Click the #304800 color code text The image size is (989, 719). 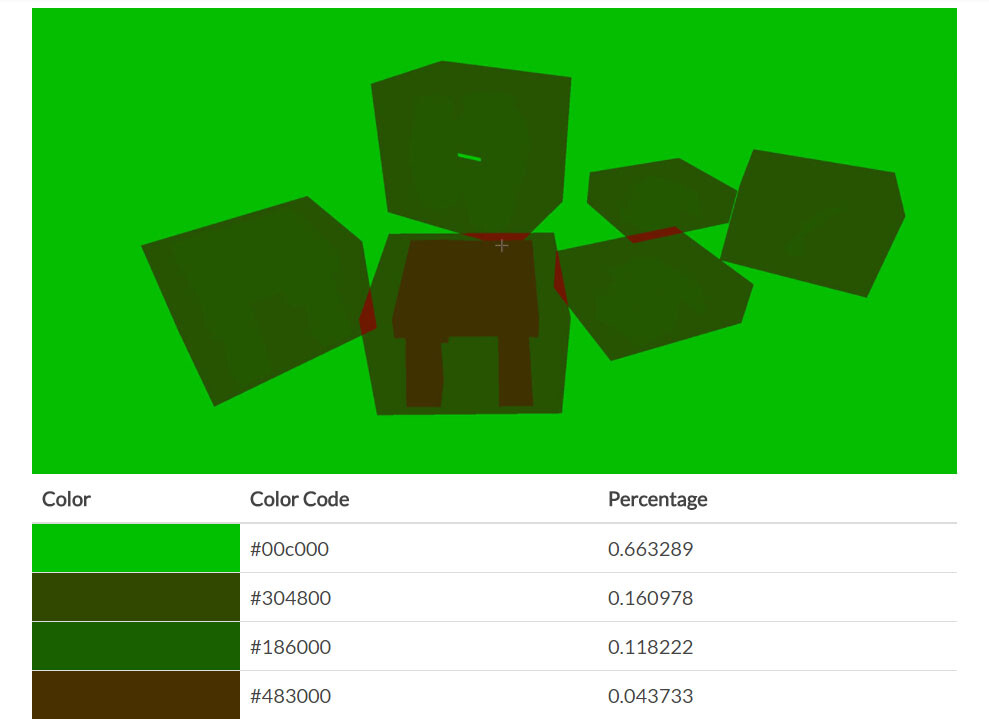(290, 598)
